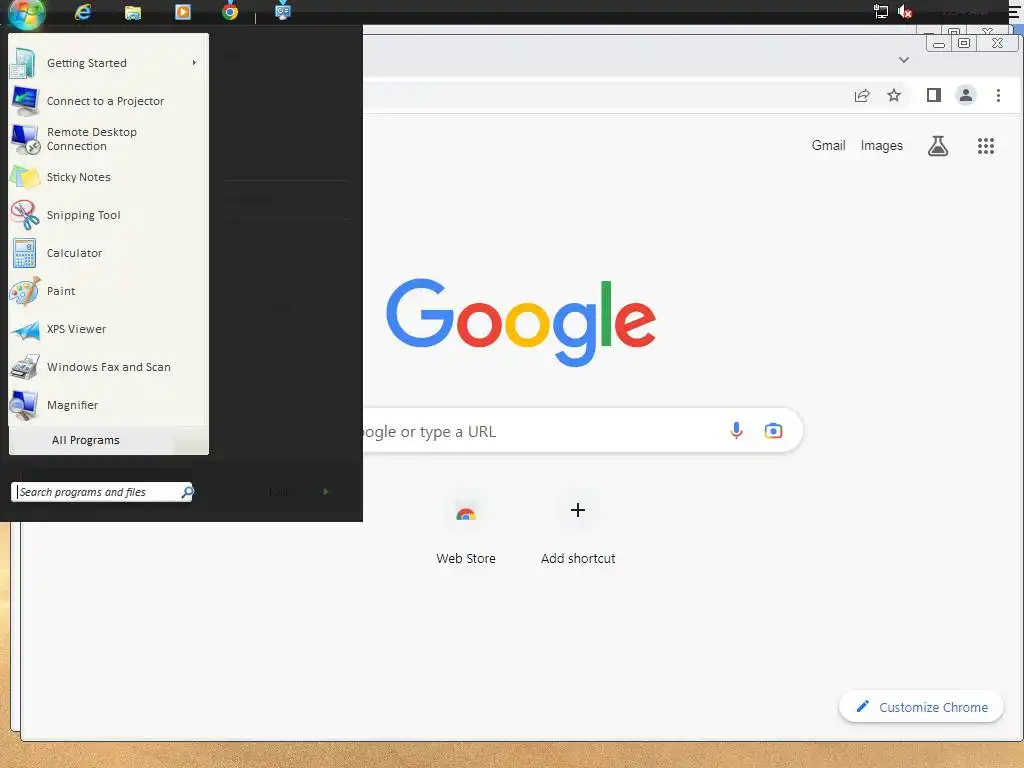Click Customize Chrome button

pos(921,707)
